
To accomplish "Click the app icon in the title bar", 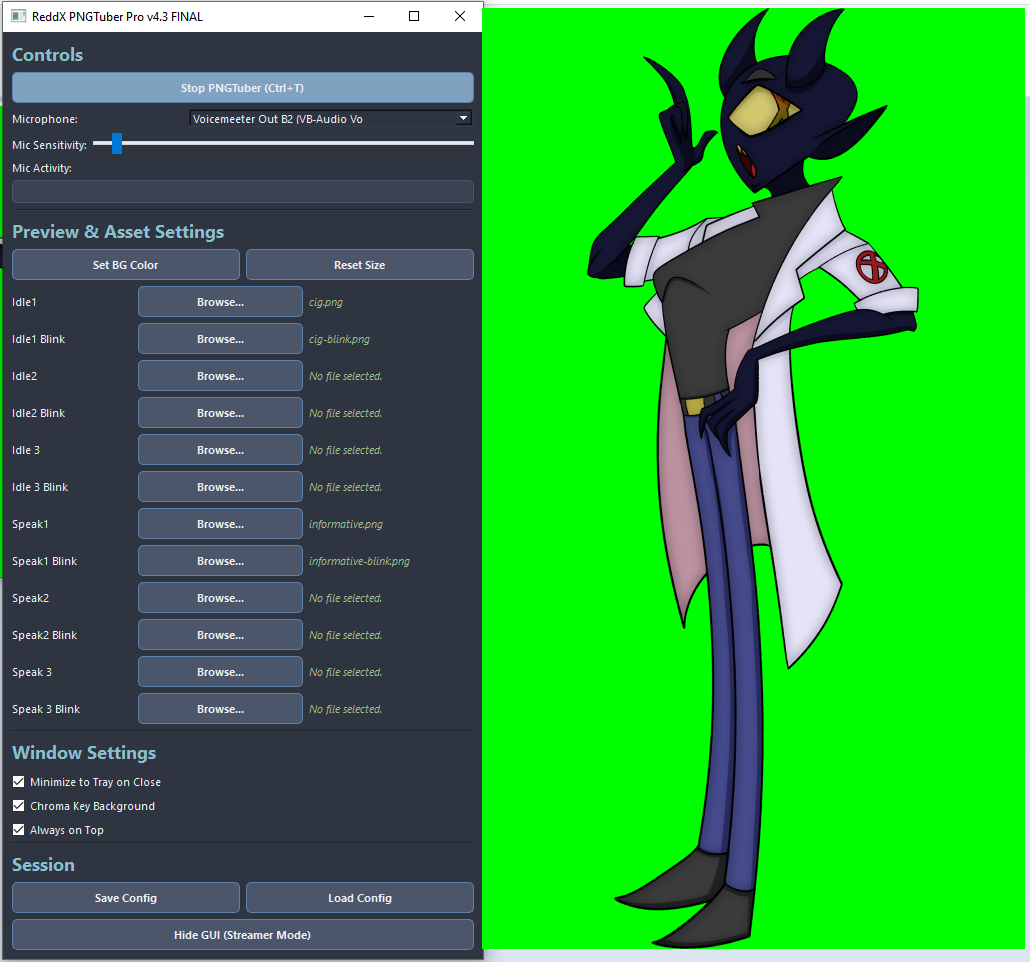I will pyautogui.click(x=18, y=16).
